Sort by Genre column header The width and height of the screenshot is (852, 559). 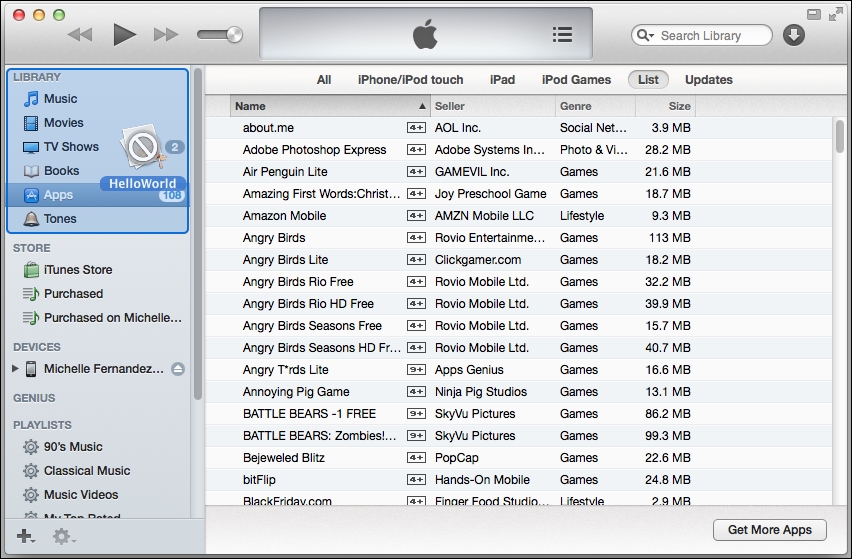pyautogui.click(x=596, y=106)
